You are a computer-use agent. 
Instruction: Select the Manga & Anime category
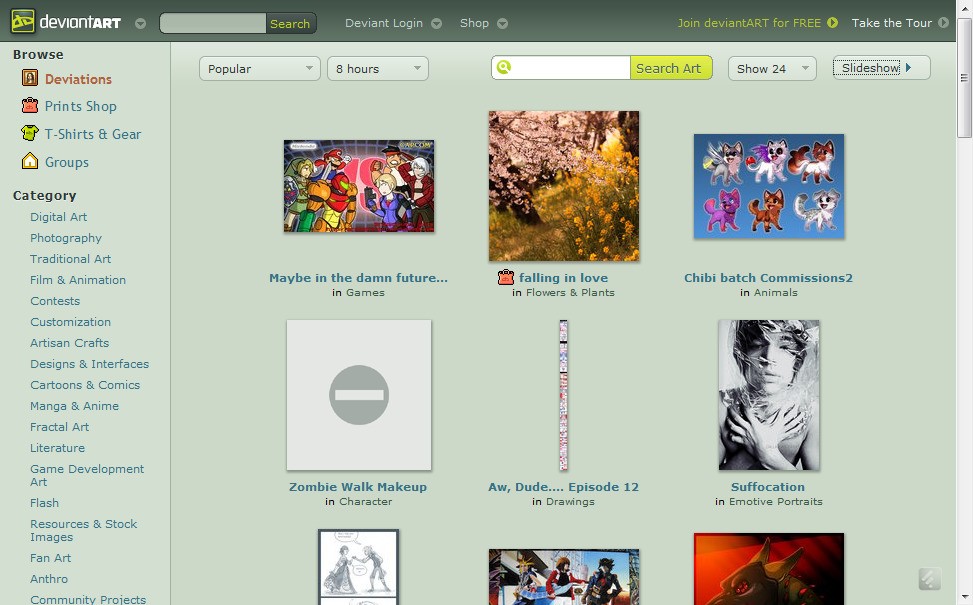[74, 406]
